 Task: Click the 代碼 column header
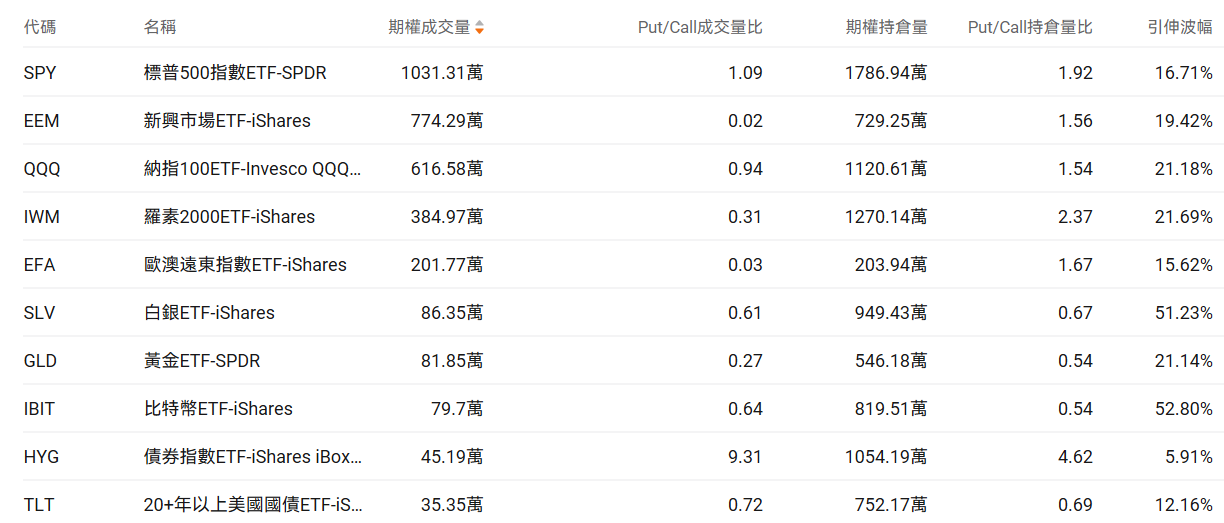tap(40, 27)
